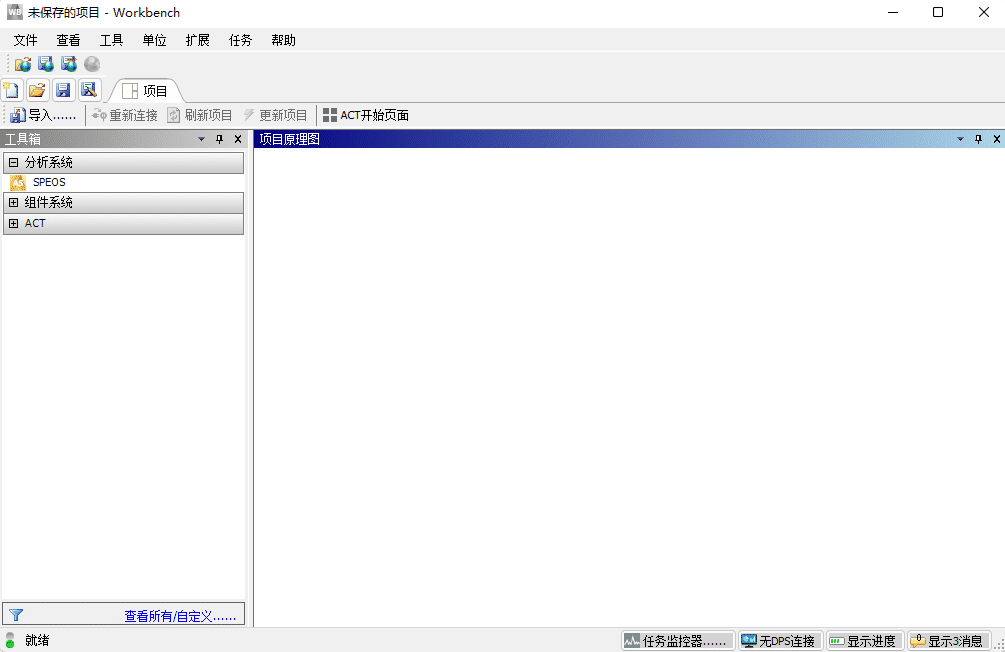Image resolution: width=1005 pixels, height=652 pixels.
Task: Toggle 显示进度 in status bar
Action: (x=863, y=641)
